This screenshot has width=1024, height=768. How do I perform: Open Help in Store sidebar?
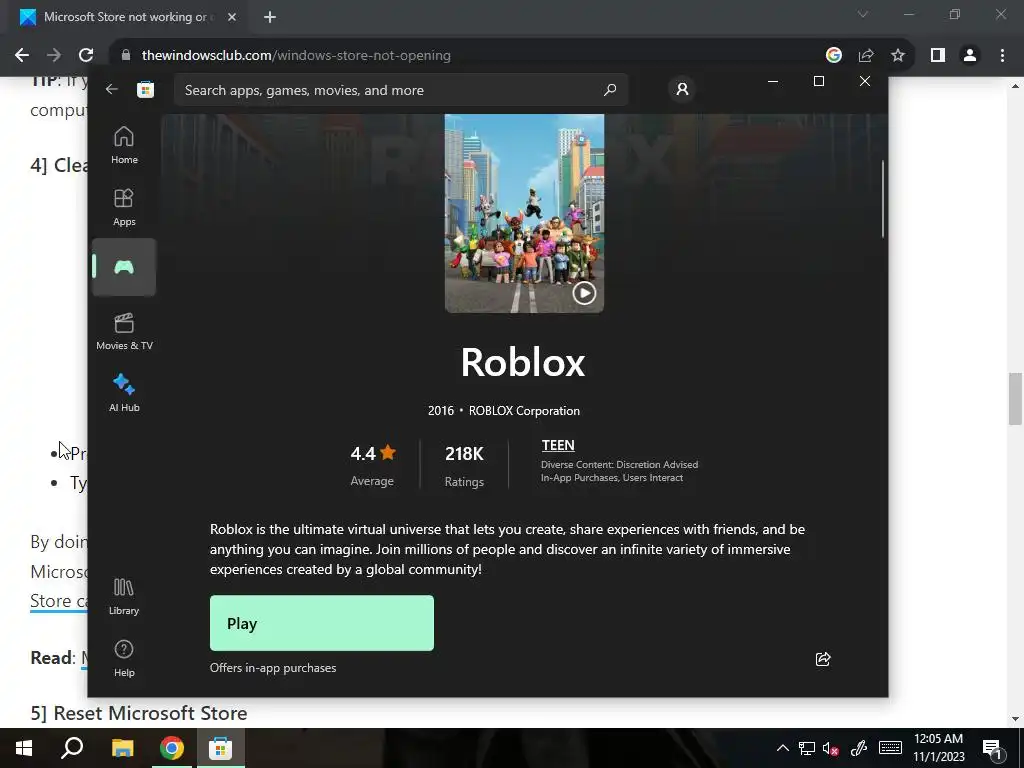pos(124,658)
